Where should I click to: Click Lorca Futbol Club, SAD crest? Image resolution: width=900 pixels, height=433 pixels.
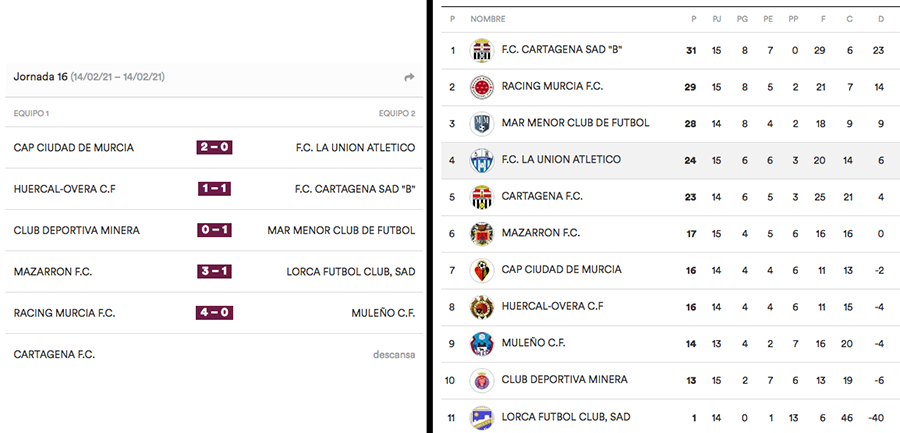[x=481, y=416]
